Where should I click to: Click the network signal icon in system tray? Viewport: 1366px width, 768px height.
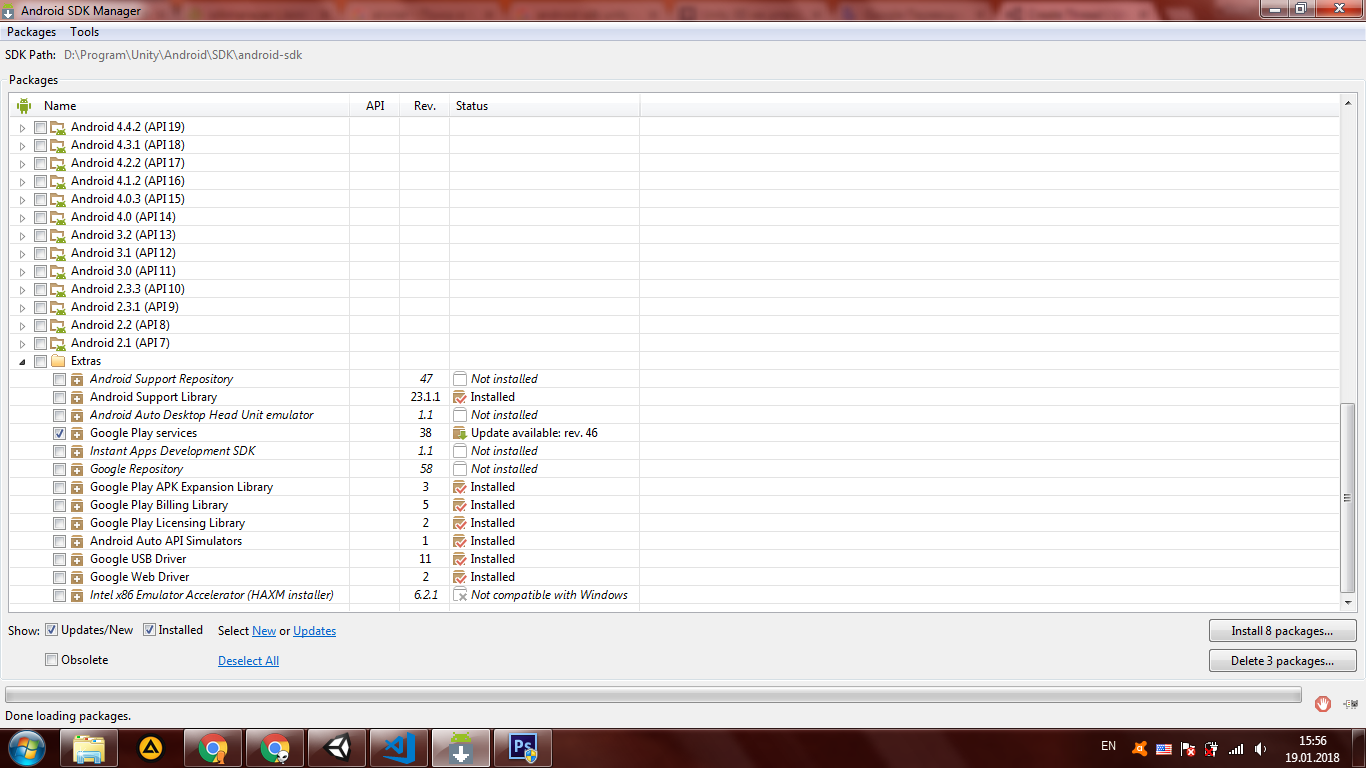pyautogui.click(x=1236, y=748)
